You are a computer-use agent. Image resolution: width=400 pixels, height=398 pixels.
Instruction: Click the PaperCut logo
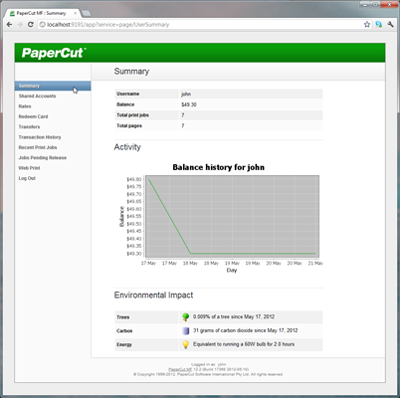point(54,53)
